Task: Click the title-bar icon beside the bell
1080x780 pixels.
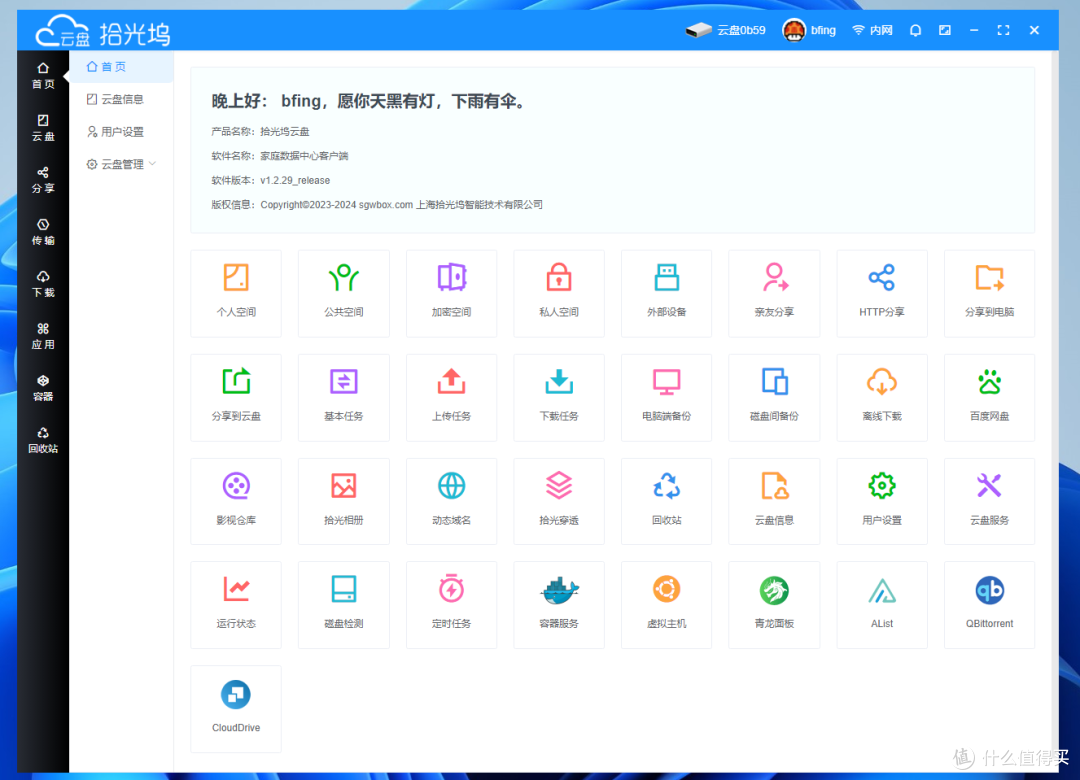Action: [x=945, y=30]
